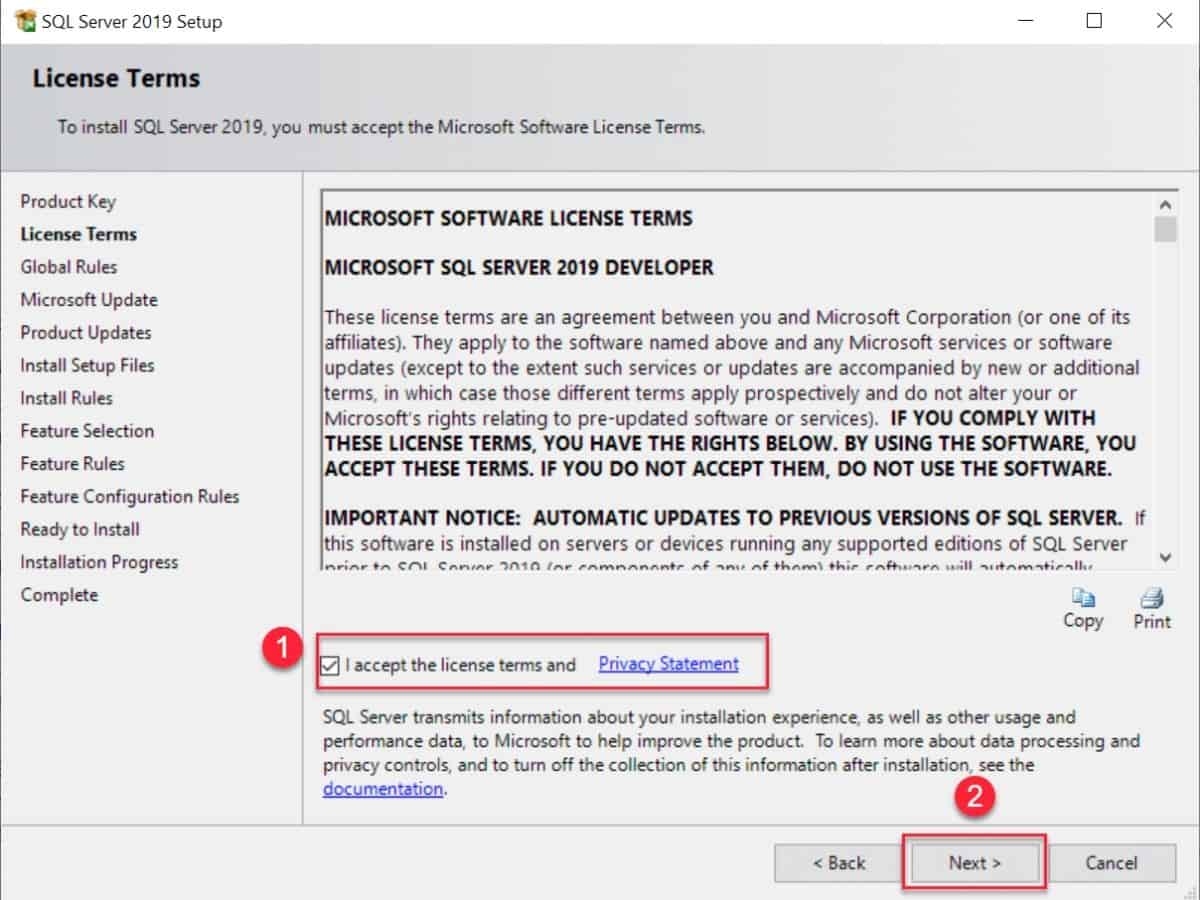
Task: Click the Next button
Action: click(975, 863)
